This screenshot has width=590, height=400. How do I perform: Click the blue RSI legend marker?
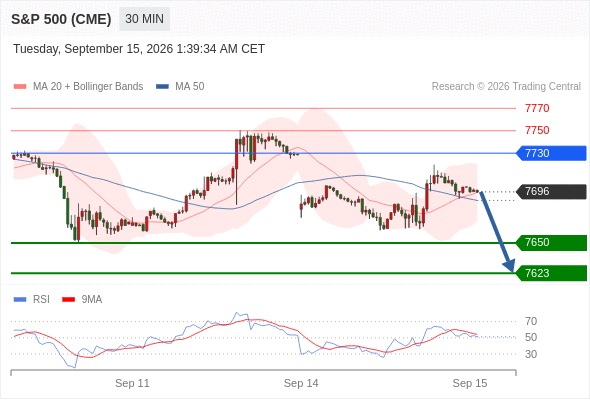20,300
